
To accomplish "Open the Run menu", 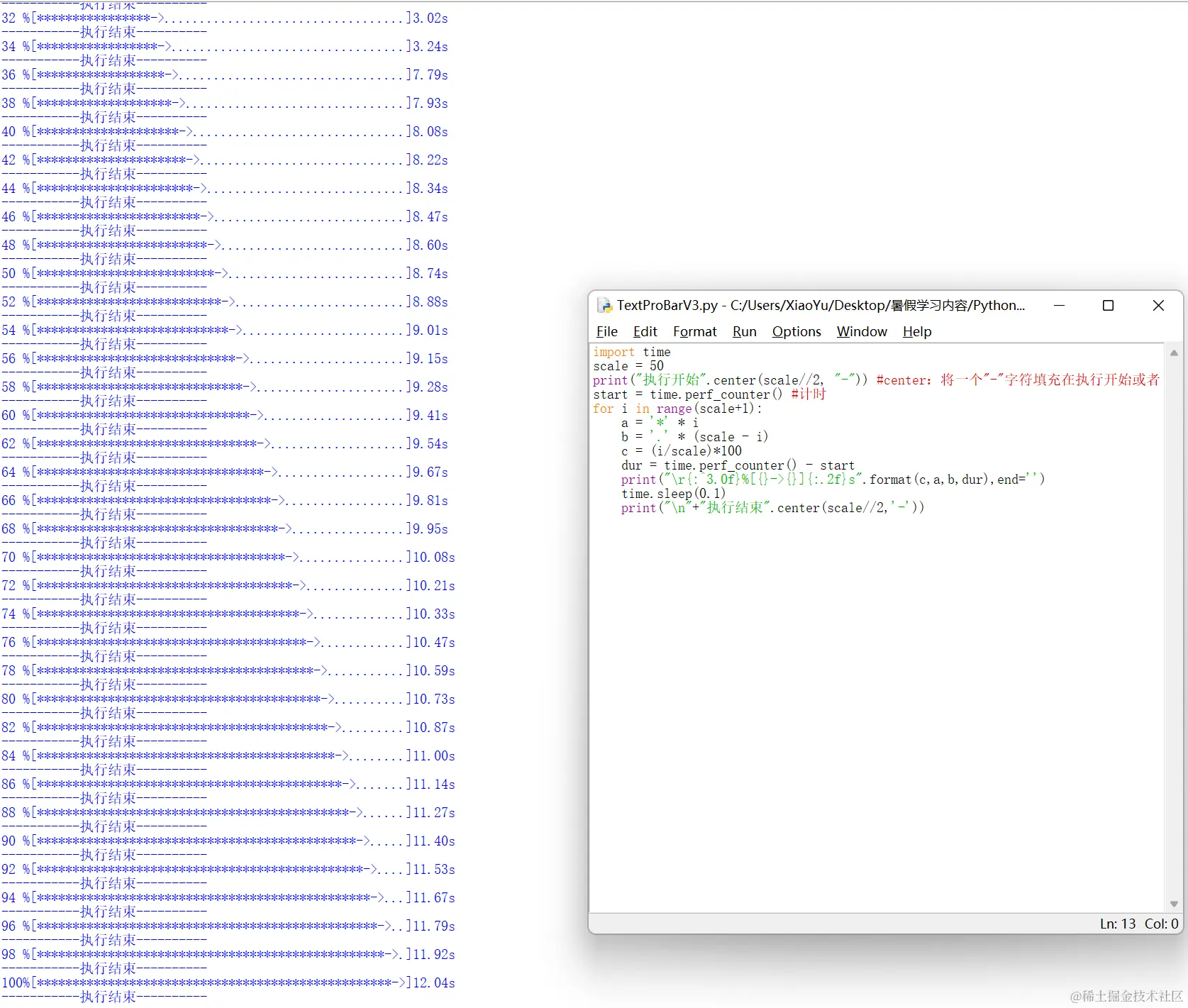I will click(744, 331).
